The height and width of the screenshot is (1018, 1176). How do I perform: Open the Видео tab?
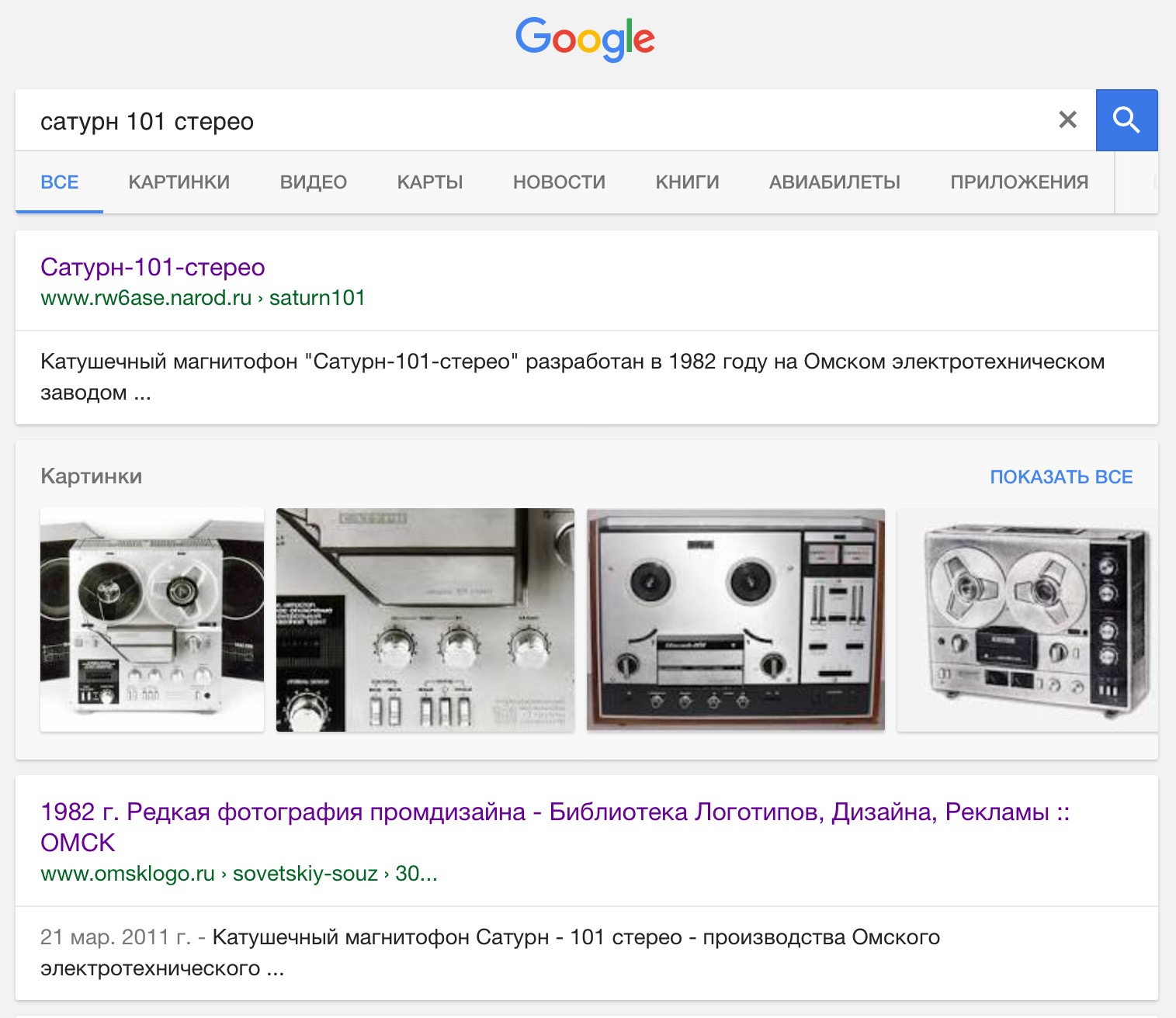point(313,182)
